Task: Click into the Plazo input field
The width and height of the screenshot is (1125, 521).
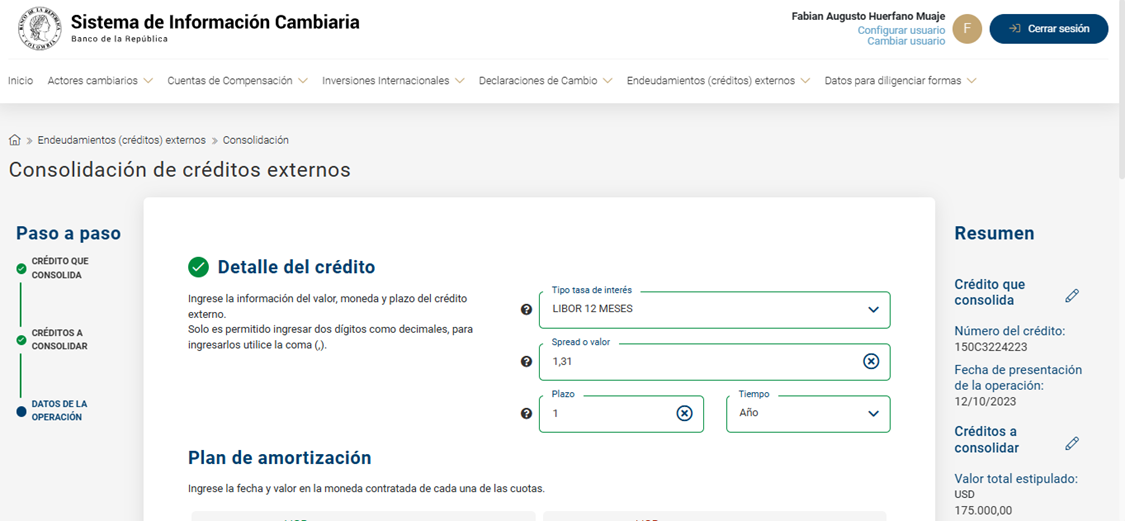Action: [607, 414]
